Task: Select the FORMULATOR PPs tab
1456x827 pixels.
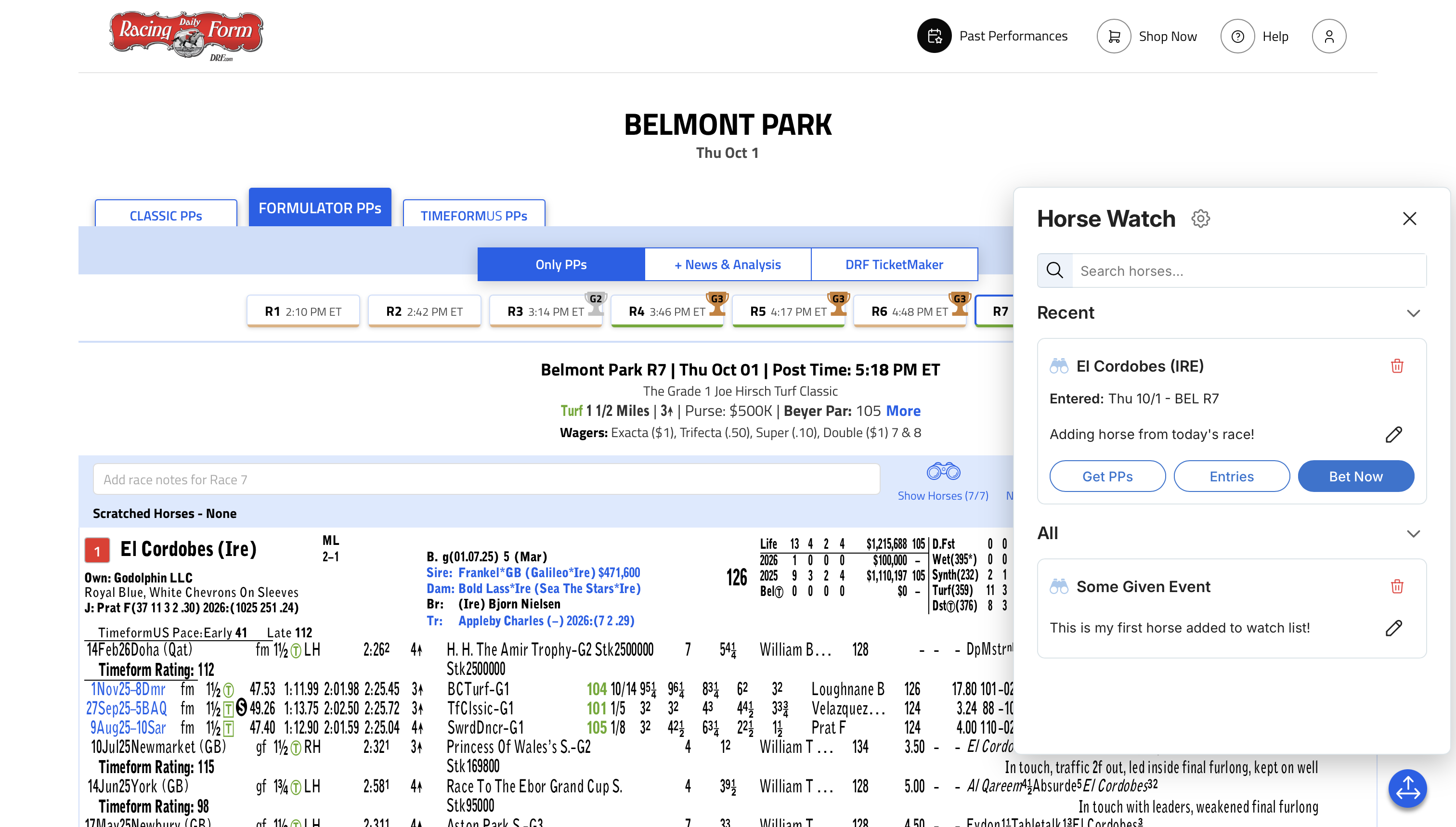Action: click(320, 207)
